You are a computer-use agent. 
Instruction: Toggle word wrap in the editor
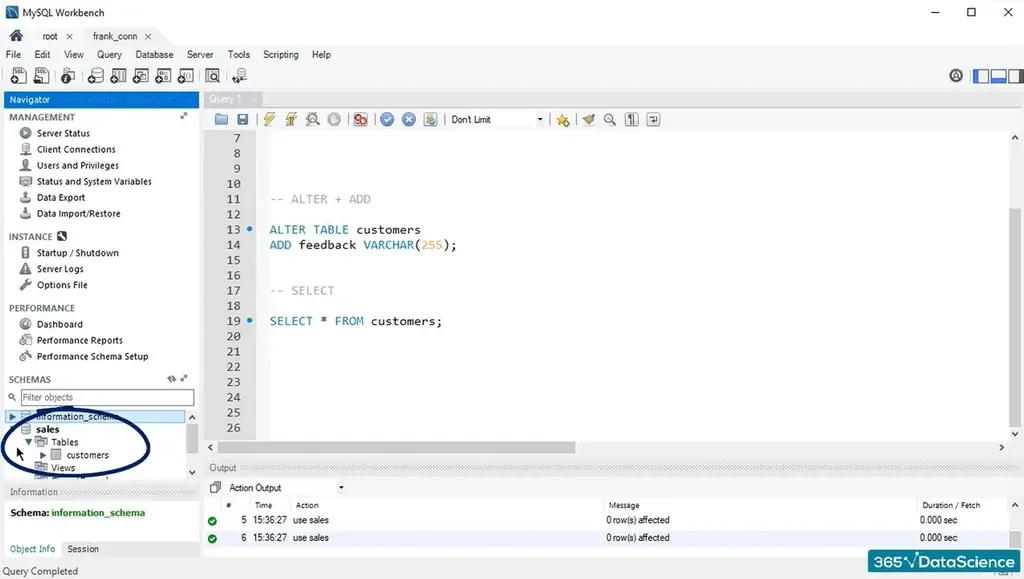click(x=654, y=119)
